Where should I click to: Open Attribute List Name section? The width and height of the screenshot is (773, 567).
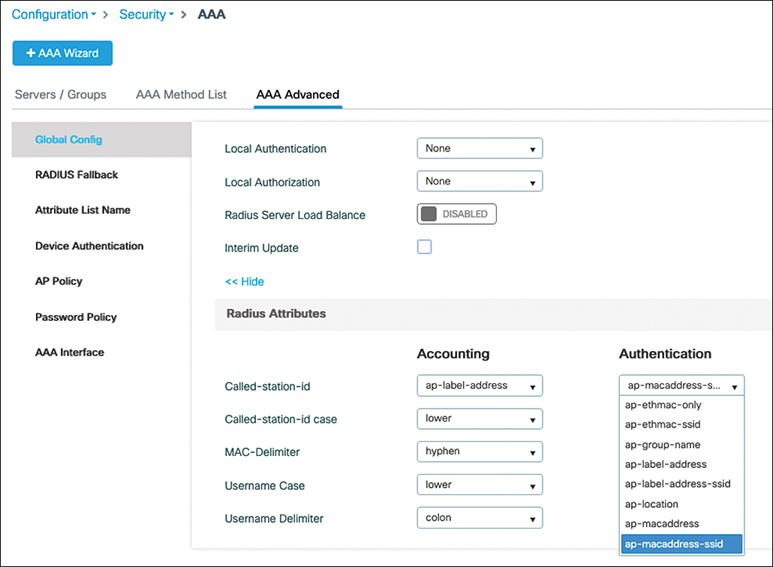[x=82, y=210]
